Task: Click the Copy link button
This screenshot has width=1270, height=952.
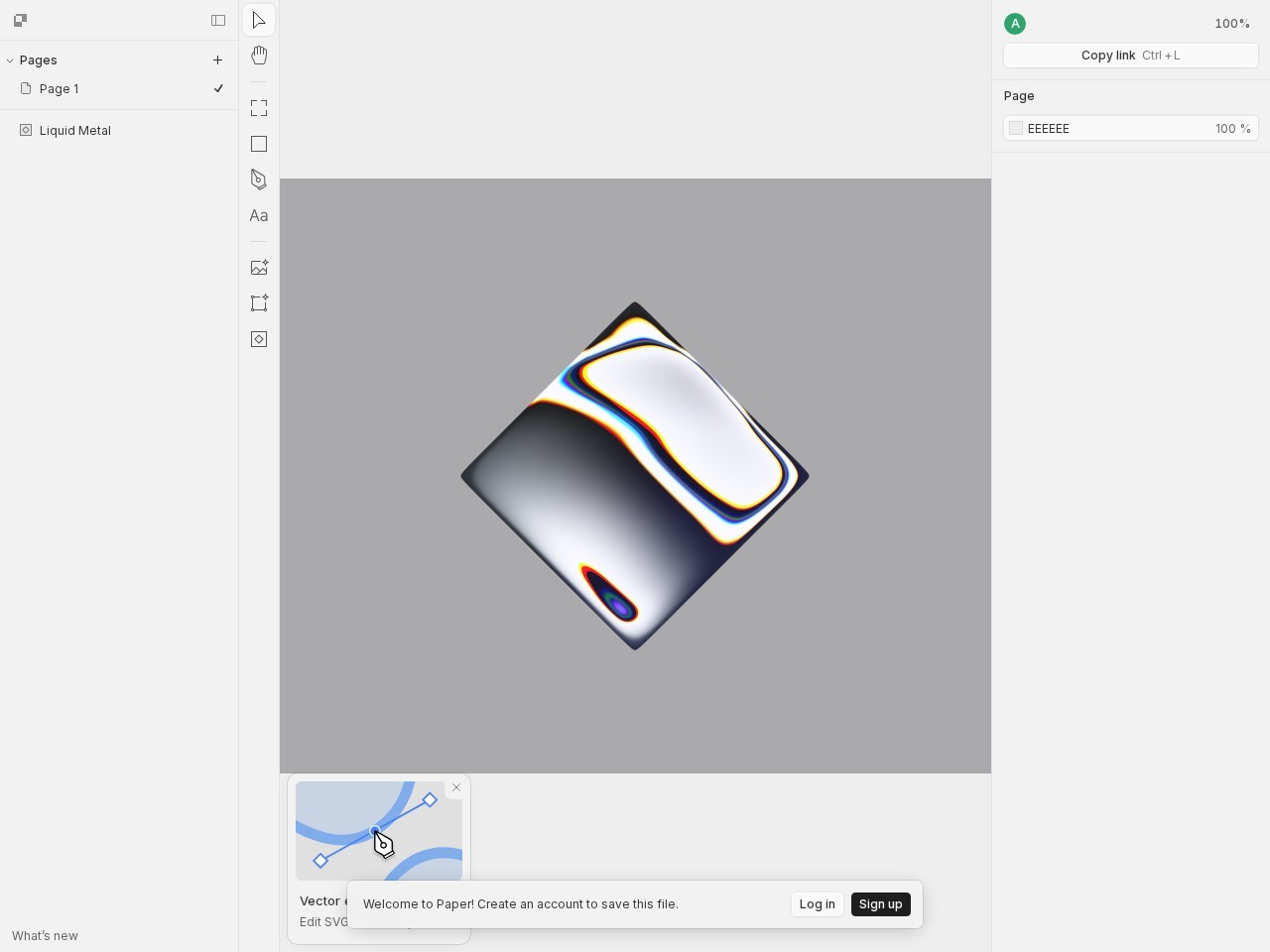Action: 1131,56
